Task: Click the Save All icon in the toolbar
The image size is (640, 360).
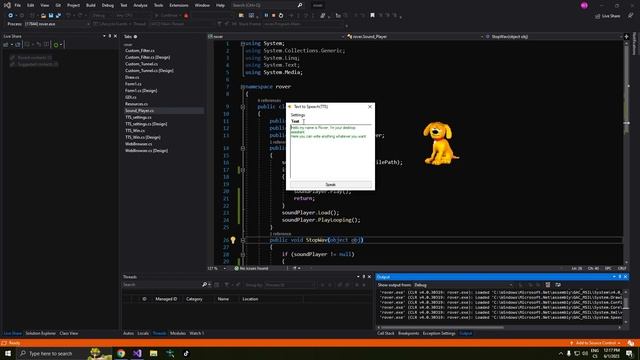Action: pos(58,16)
